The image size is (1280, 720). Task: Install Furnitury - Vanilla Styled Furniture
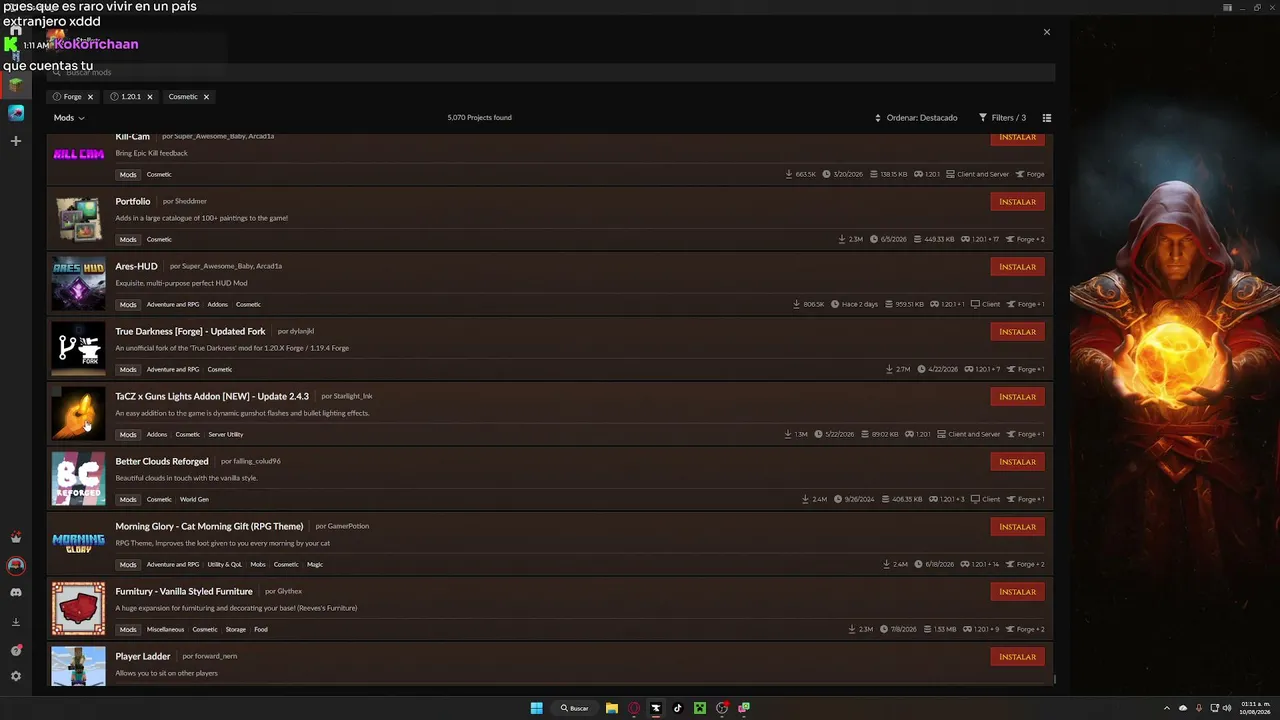[1018, 592]
